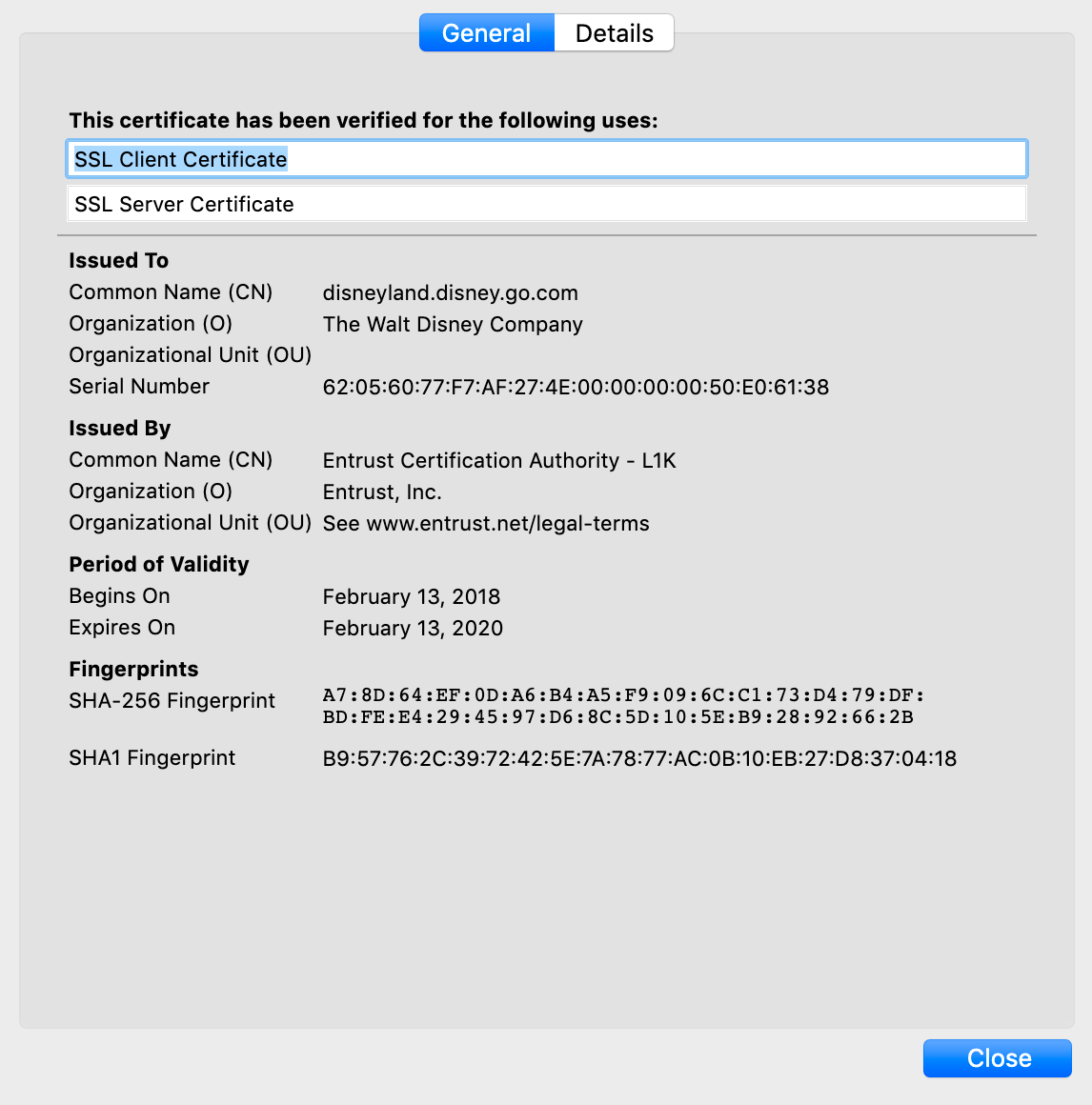1092x1105 pixels.
Task: Click the Entrust, Inc. organization value
Action: 382,492
